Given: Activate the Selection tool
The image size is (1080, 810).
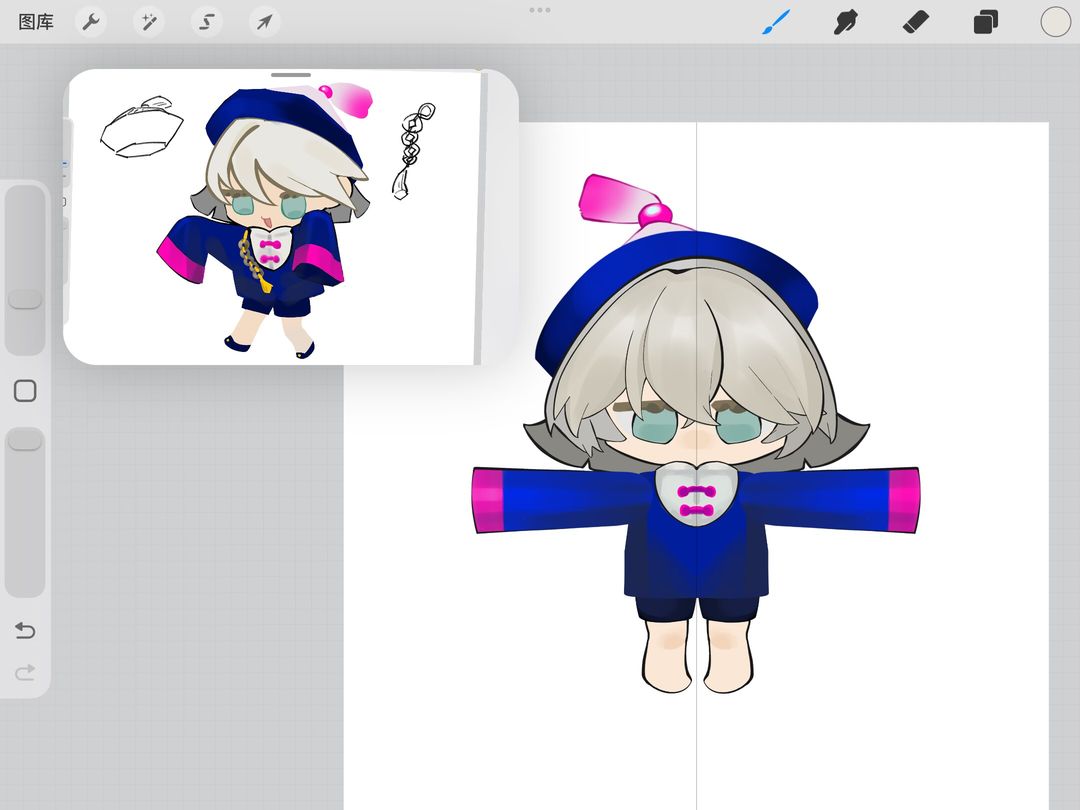Looking at the screenshot, I should (x=207, y=22).
